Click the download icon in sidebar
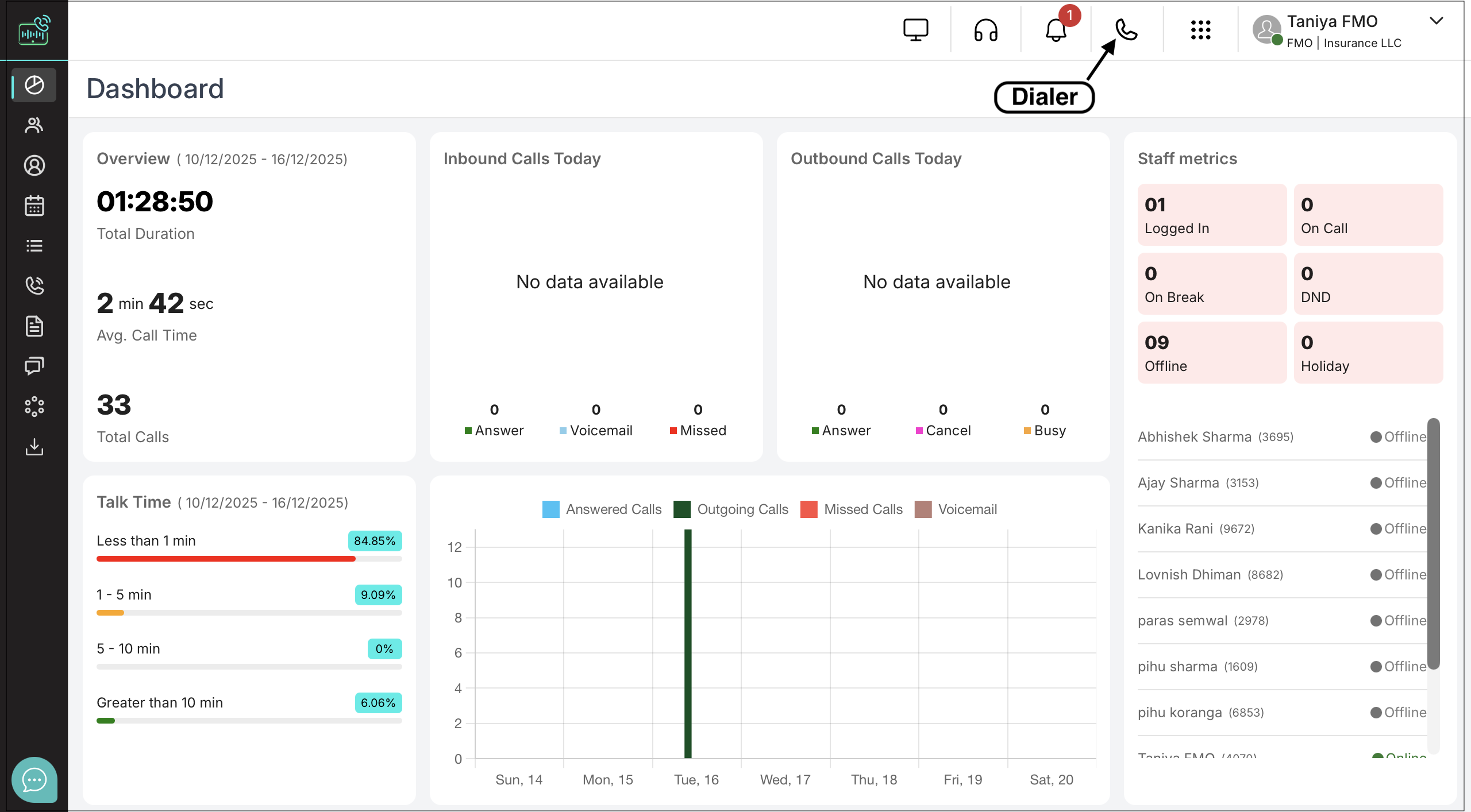The height and width of the screenshot is (812, 1471). (x=34, y=447)
